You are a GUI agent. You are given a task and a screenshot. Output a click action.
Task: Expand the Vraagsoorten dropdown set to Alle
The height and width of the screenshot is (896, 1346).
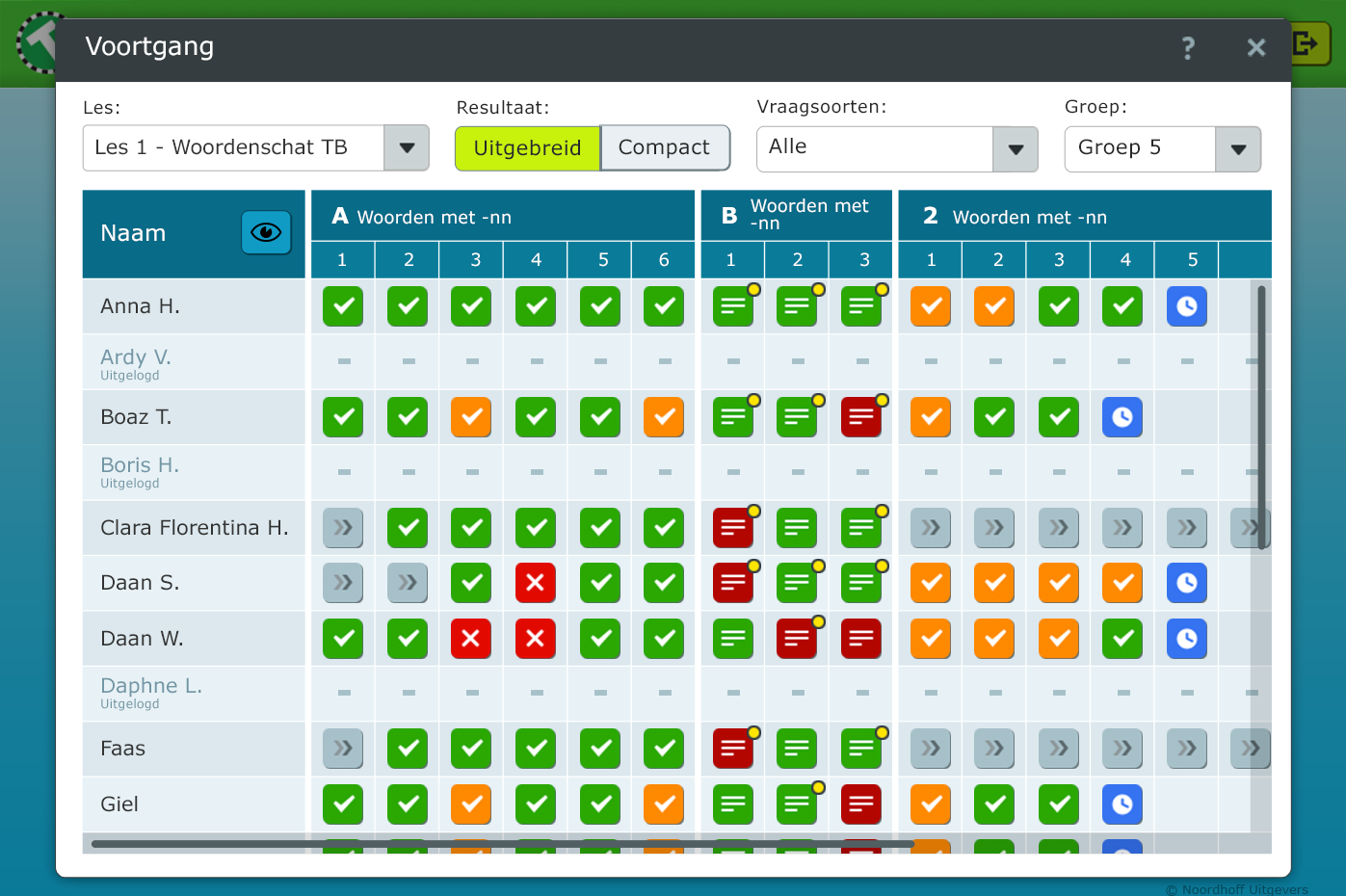897,149
